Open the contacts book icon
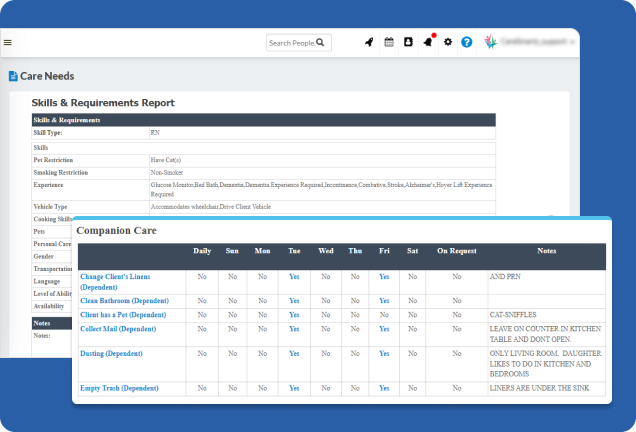 pos(408,42)
